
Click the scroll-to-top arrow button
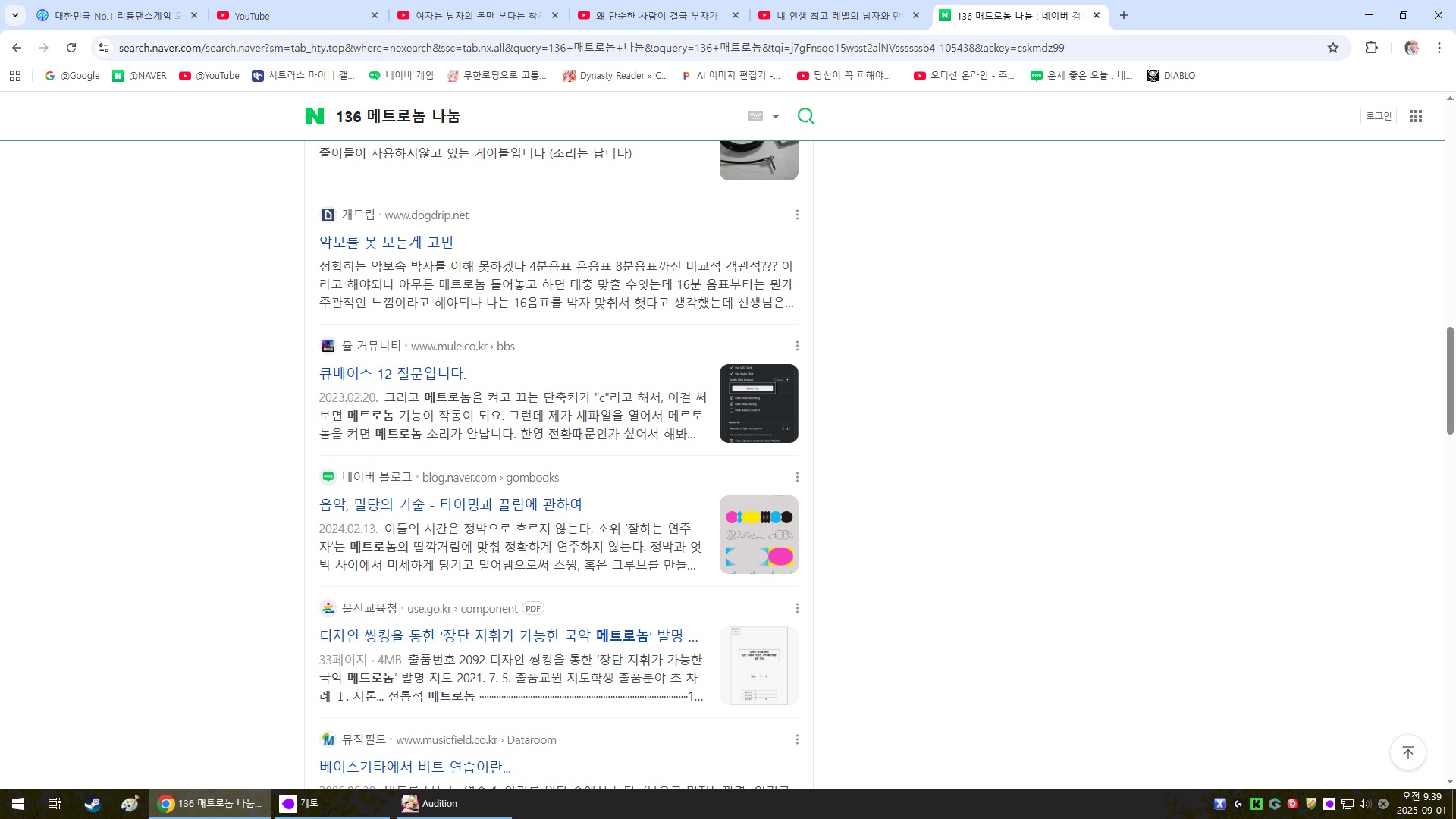point(1407,752)
